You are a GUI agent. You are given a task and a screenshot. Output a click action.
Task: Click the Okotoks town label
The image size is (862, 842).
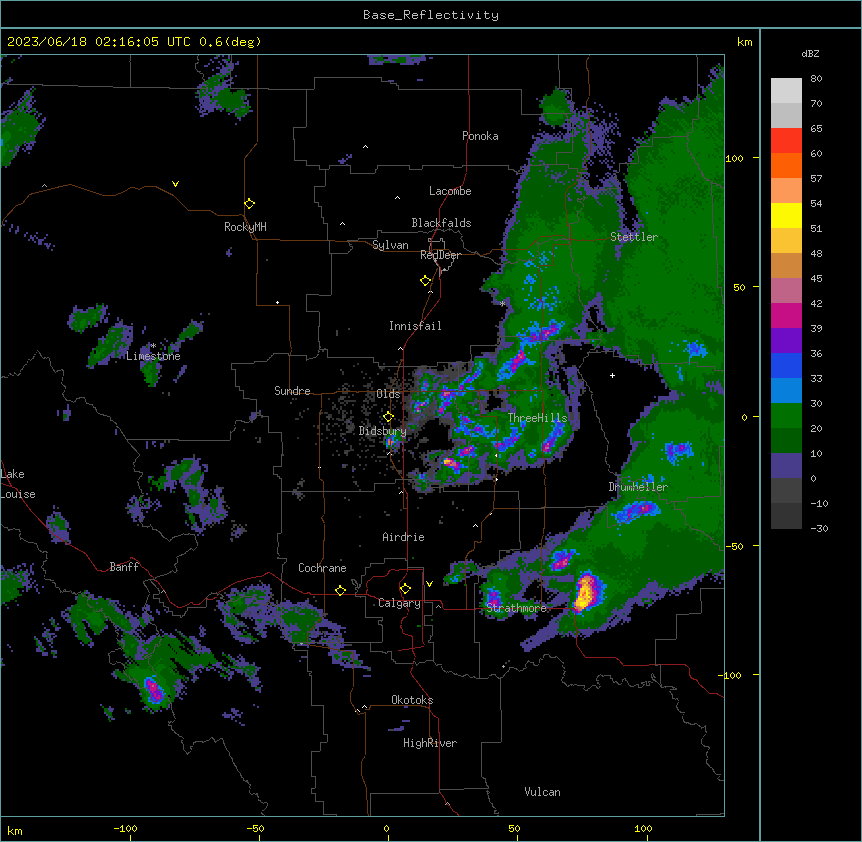tap(412, 700)
